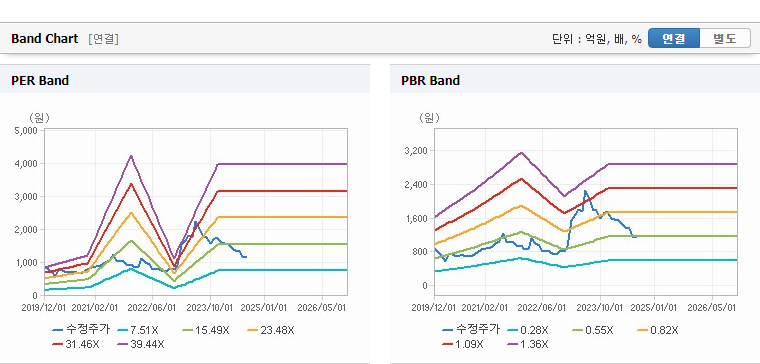This screenshot has width=760, height=364.
Task: Select the 연결 toggle button
Action: [674, 39]
